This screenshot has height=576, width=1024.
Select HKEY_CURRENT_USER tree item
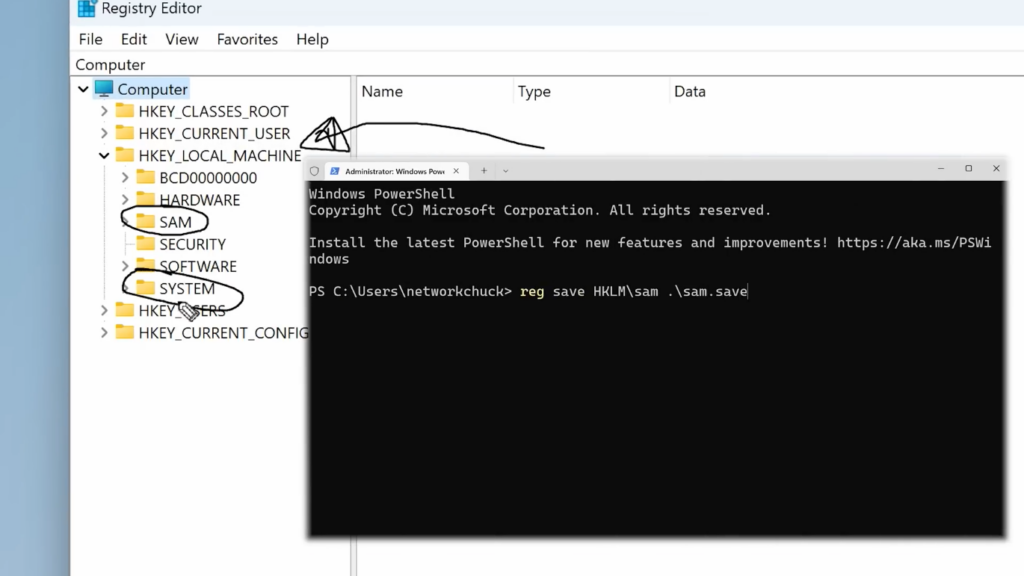[214, 134]
